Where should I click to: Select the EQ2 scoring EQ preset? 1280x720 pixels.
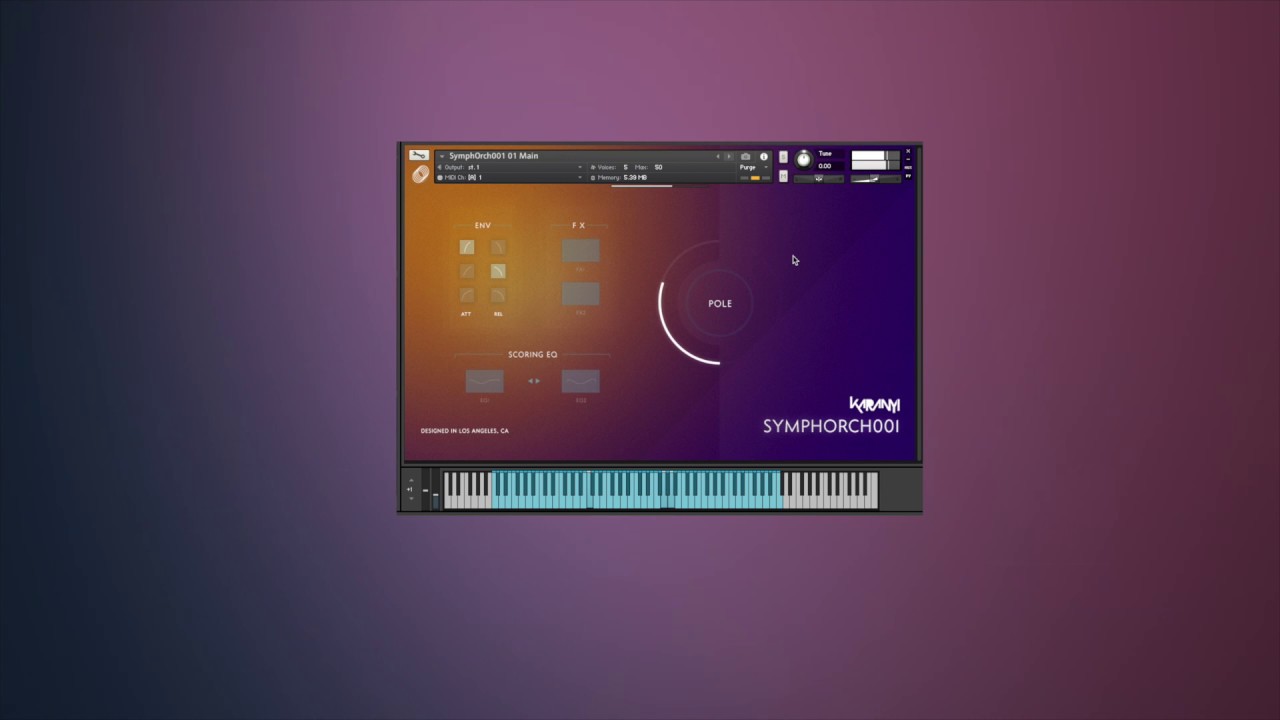(580, 381)
